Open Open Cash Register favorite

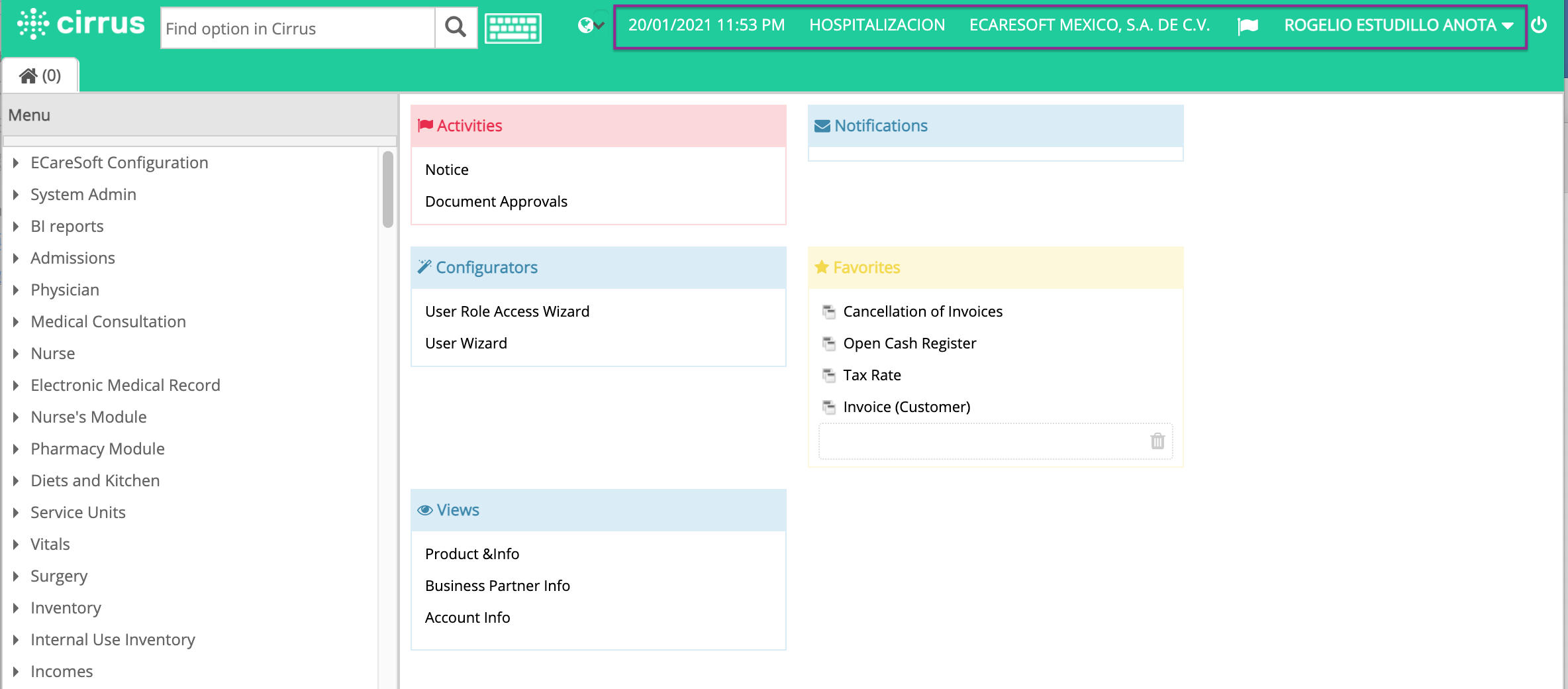pyautogui.click(x=909, y=343)
